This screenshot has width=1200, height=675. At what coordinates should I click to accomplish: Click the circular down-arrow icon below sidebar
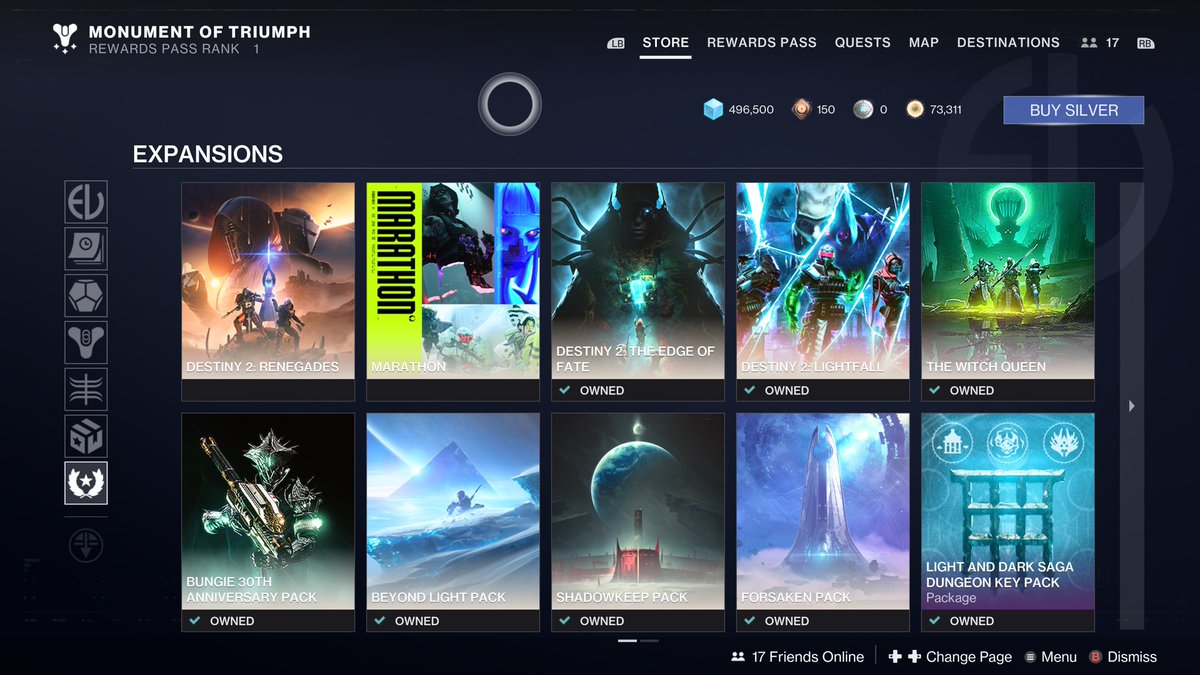tap(86, 545)
